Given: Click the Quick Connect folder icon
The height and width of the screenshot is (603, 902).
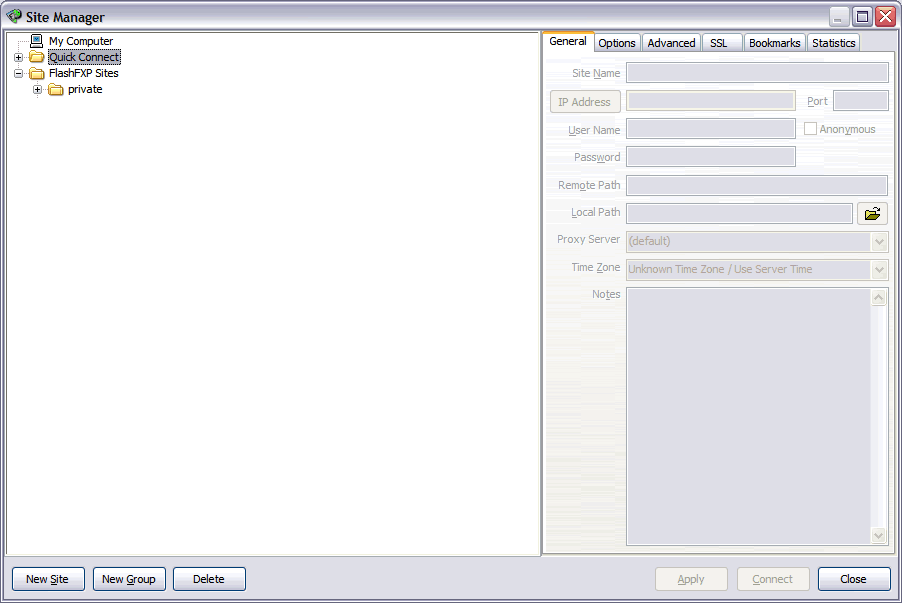Looking at the screenshot, I should pos(37,57).
